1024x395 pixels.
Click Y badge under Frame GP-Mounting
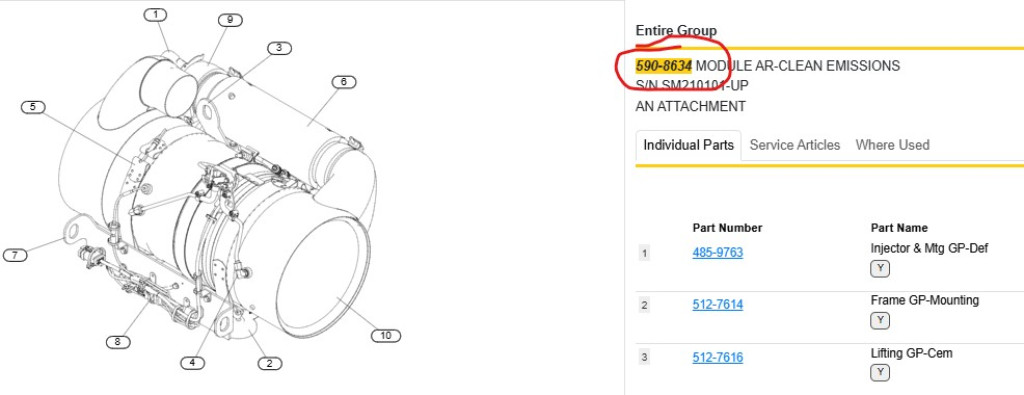pyautogui.click(x=880, y=321)
